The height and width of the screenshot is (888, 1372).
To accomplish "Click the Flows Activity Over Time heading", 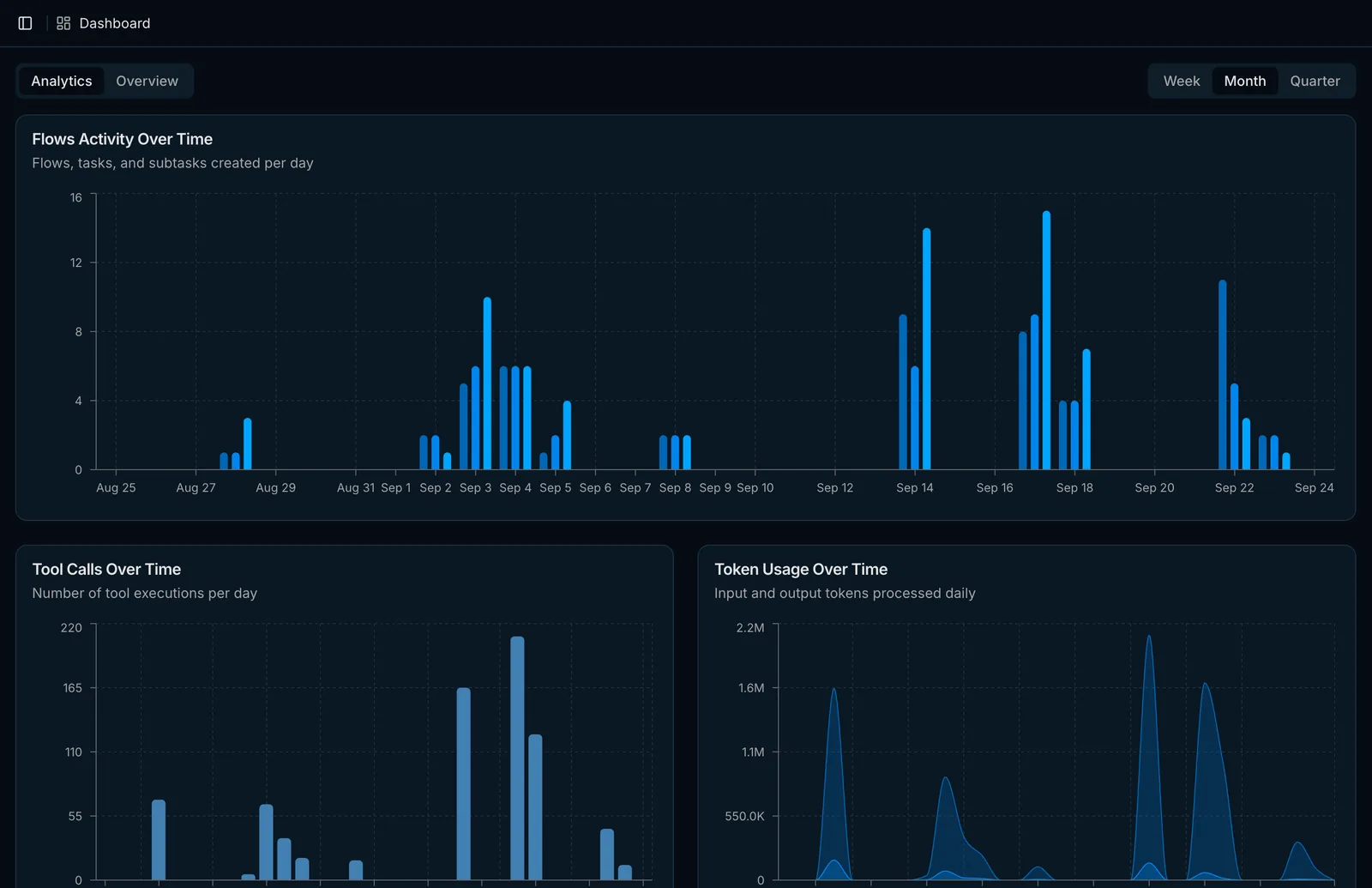I will coord(123,139).
